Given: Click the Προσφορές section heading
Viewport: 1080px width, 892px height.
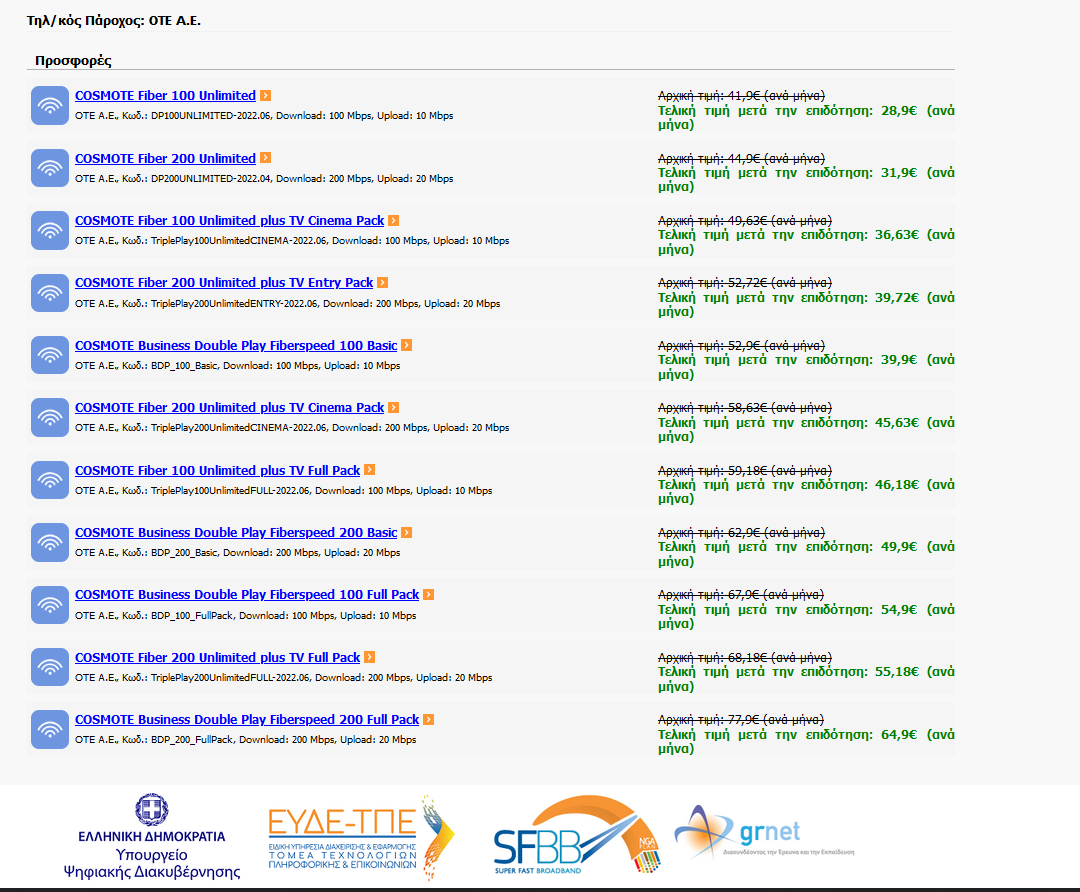Looking at the screenshot, I should (x=73, y=61).
